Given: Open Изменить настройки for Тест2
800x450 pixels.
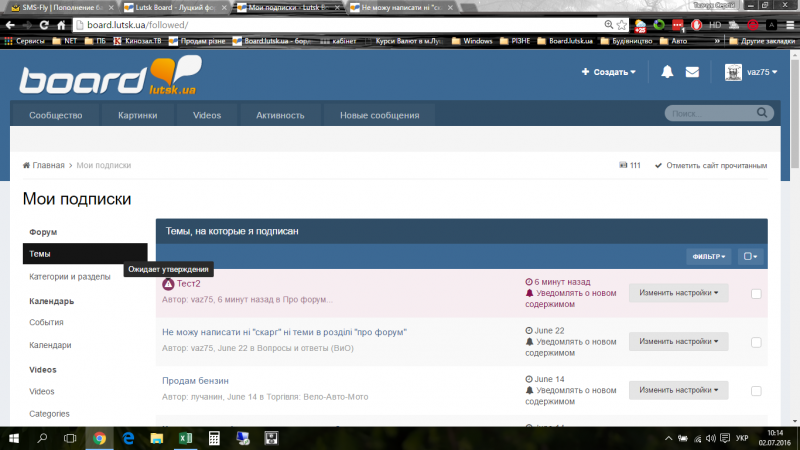Looking at the screenshot, I should tap(678, 293).
